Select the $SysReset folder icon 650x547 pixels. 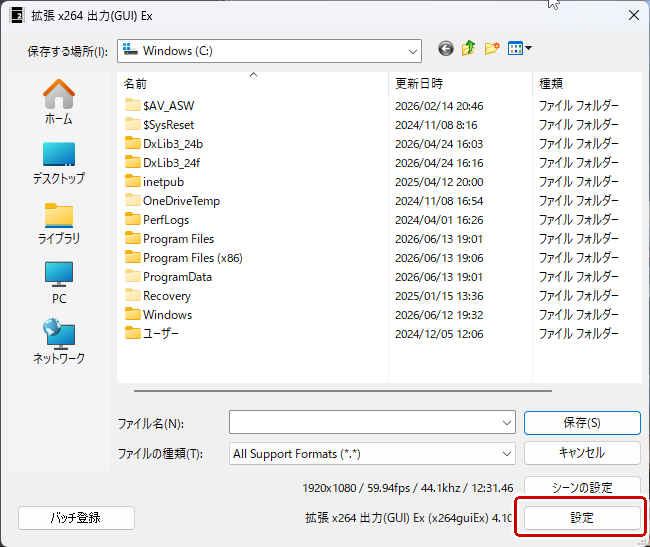[x=133, y=124]
